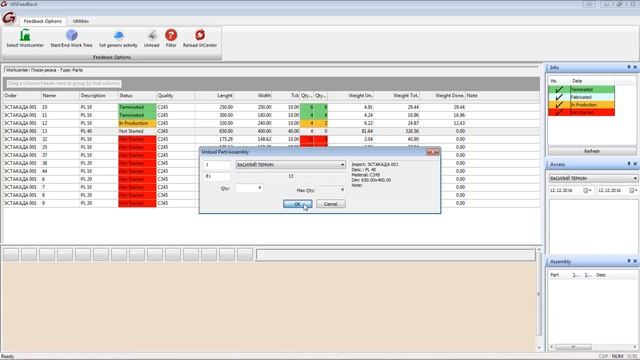Screen dimensions: 640x360
Task: Click Not Started status of row 13
Action: (x=137, y=131)
